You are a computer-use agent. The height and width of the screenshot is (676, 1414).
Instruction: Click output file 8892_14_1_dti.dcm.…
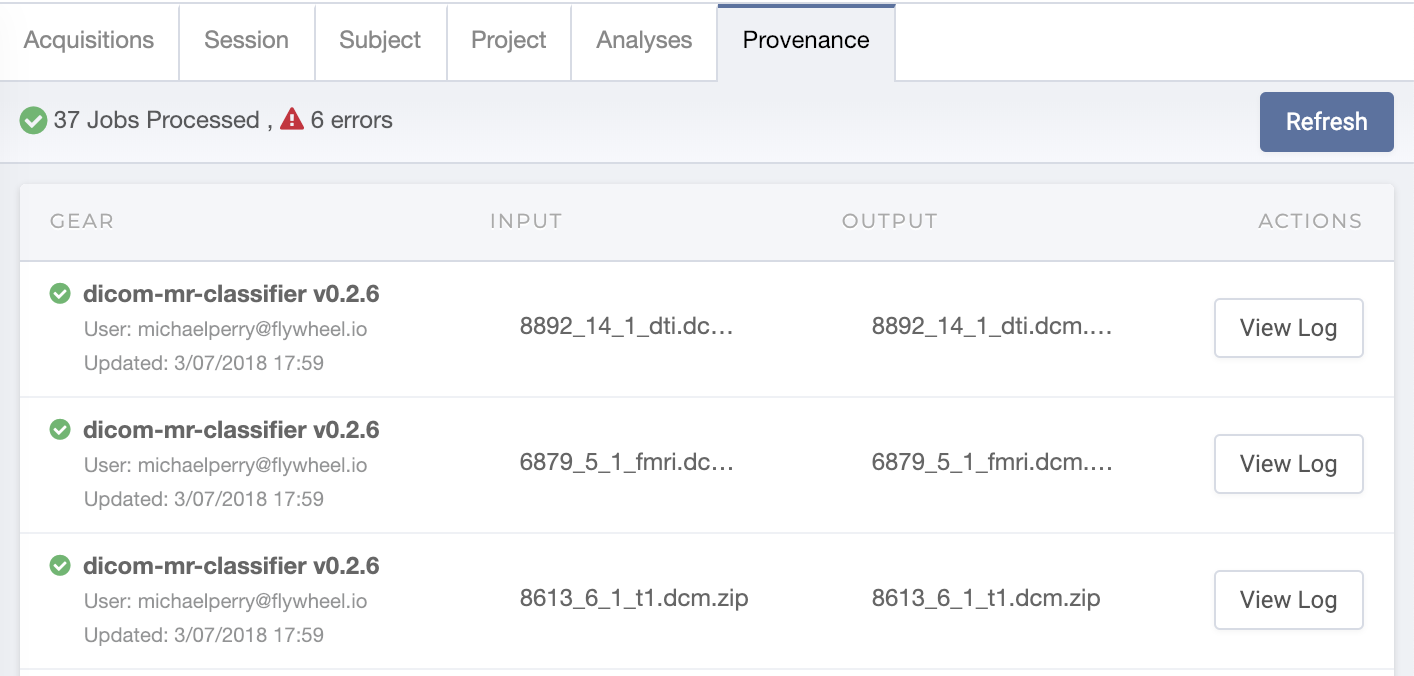pos(992,327)
